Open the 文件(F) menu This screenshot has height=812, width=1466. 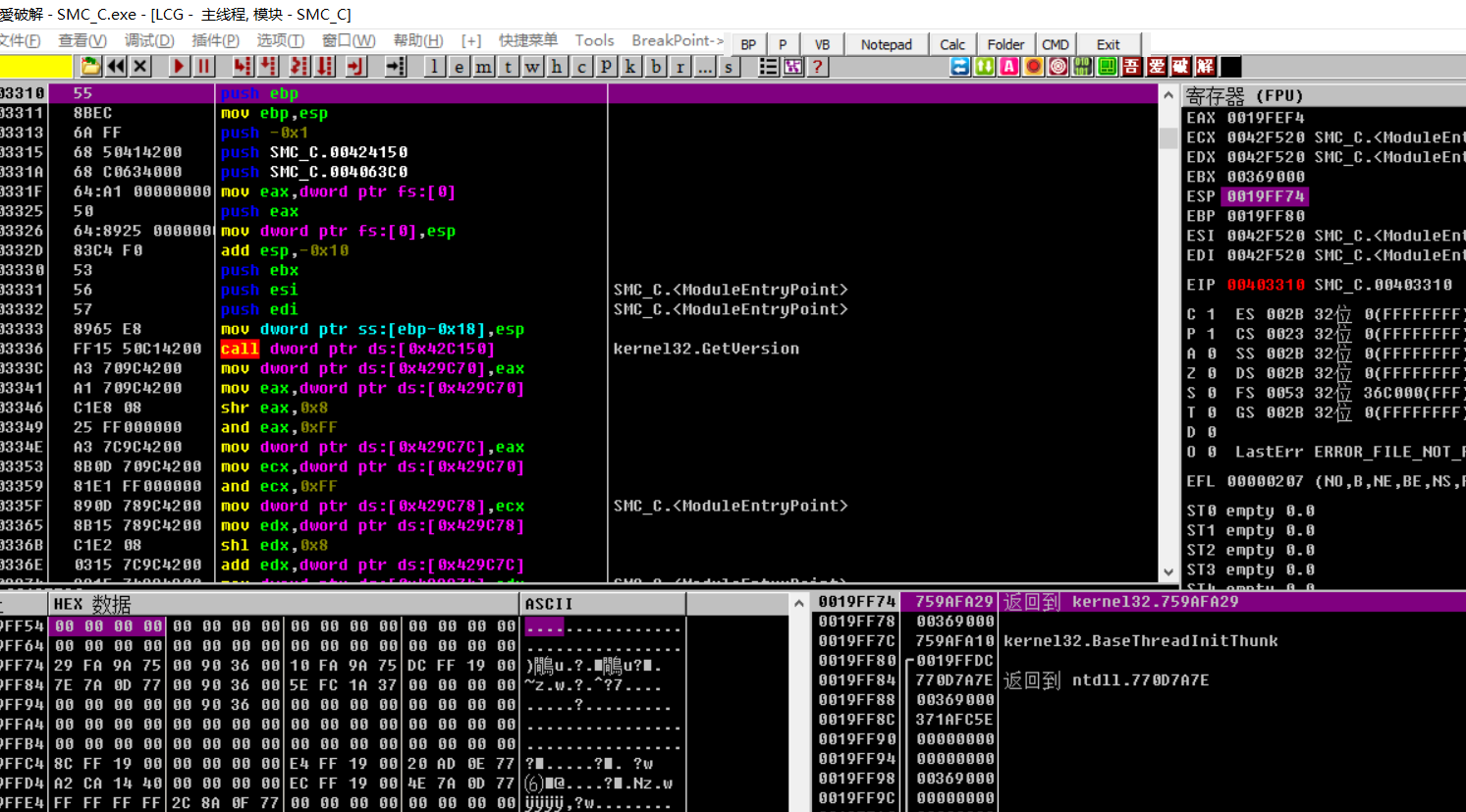pyautogui.click(x=19, y=40)
